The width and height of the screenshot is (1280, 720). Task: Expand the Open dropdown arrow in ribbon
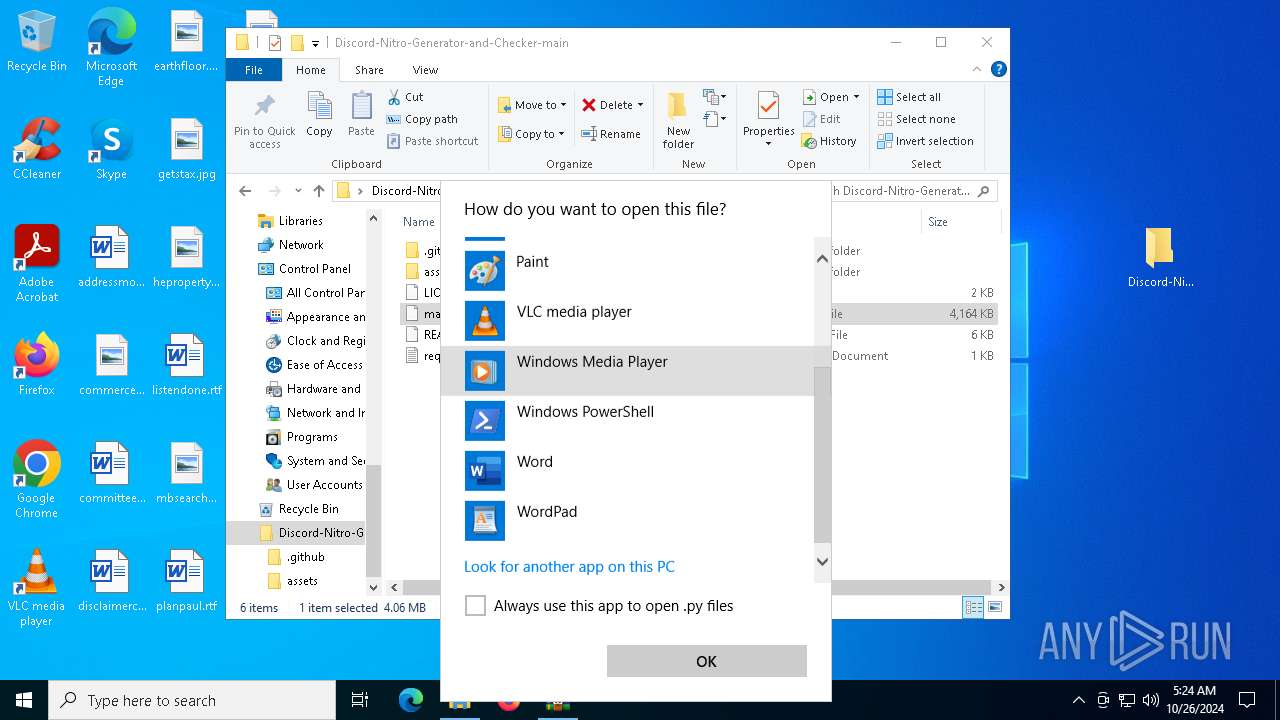(x=856, y=97)
